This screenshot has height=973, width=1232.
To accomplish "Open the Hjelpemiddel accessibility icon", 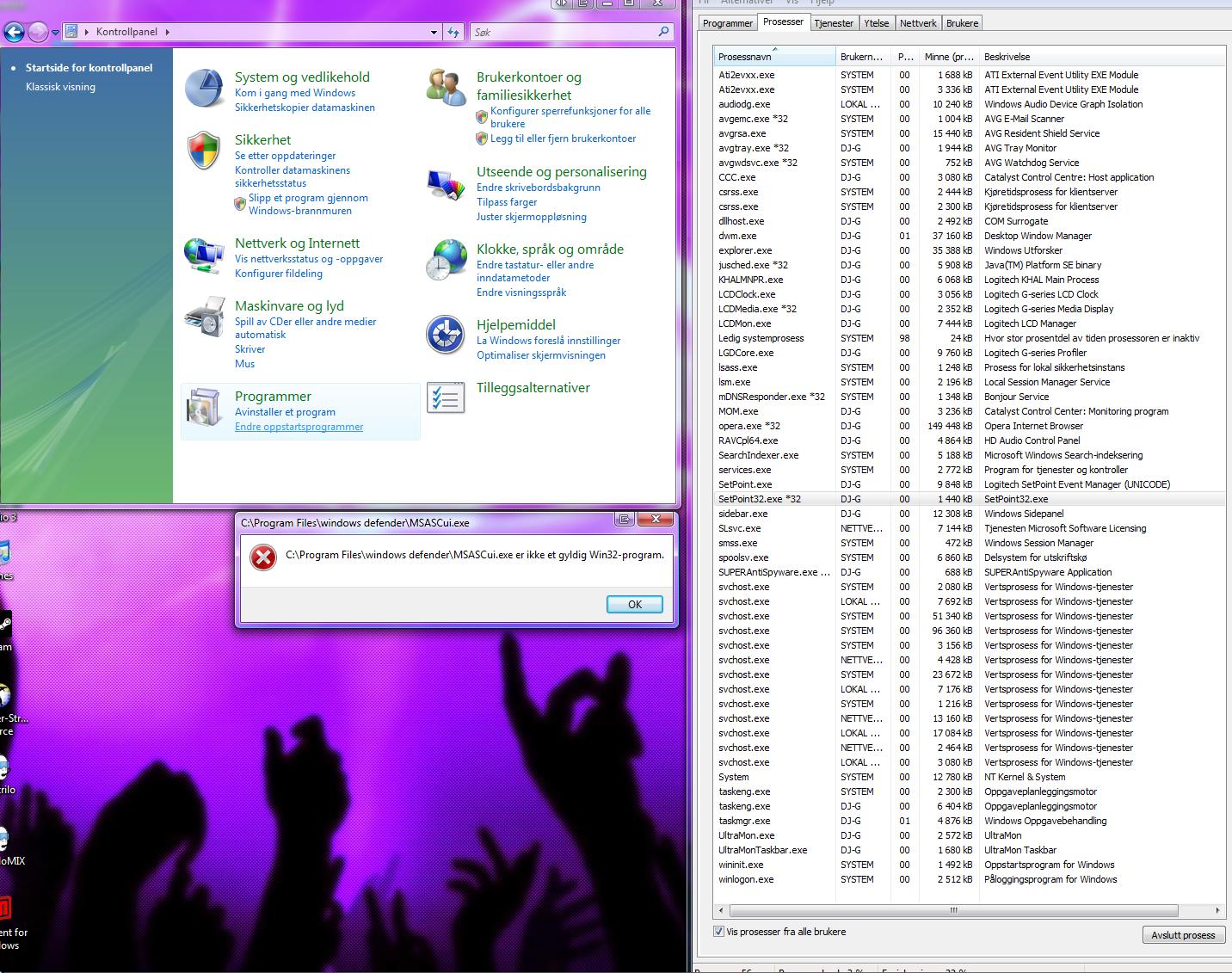I will pyautogui.click(x=446, y=336).
